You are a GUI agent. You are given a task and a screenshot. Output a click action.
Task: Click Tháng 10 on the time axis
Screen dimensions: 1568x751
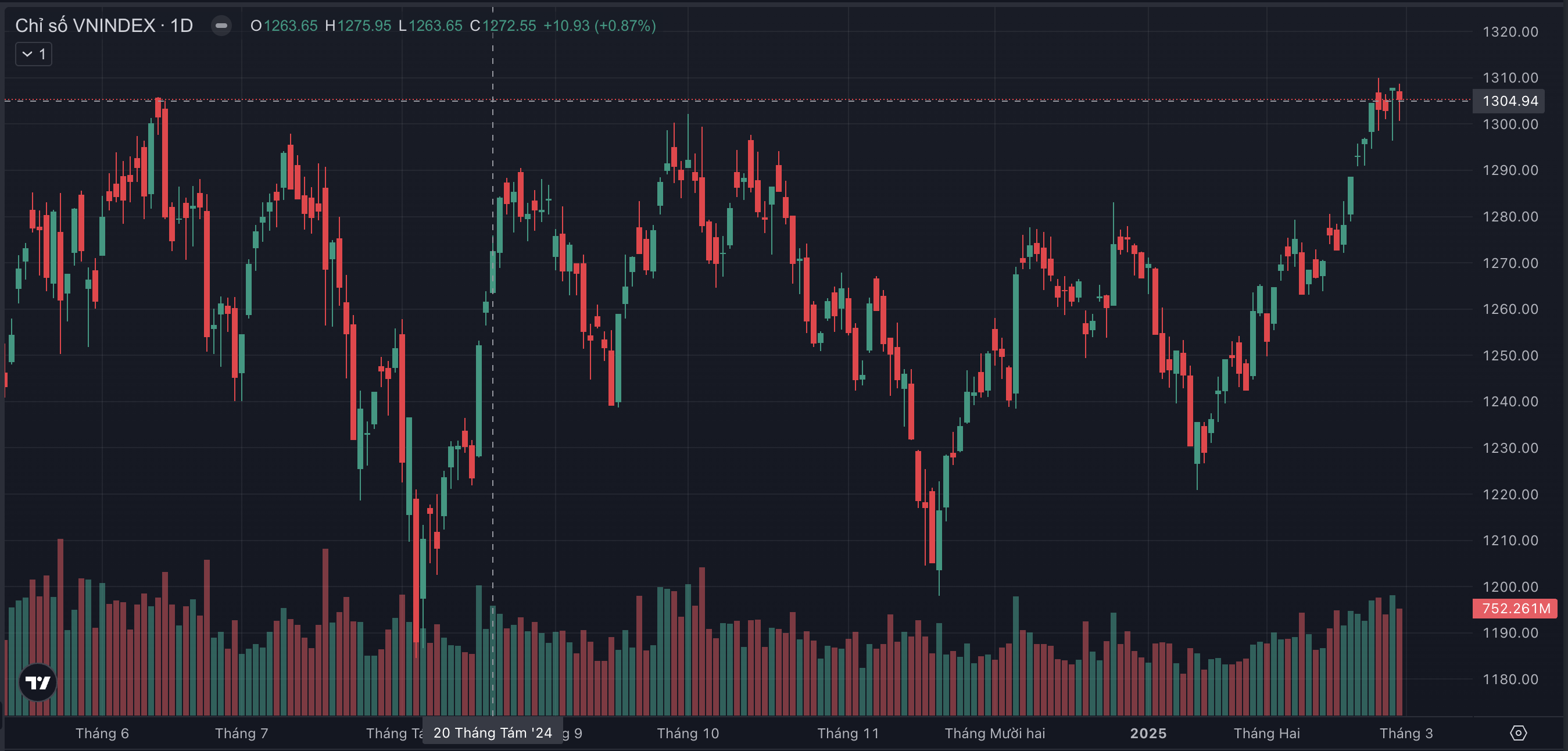(688, 734)
